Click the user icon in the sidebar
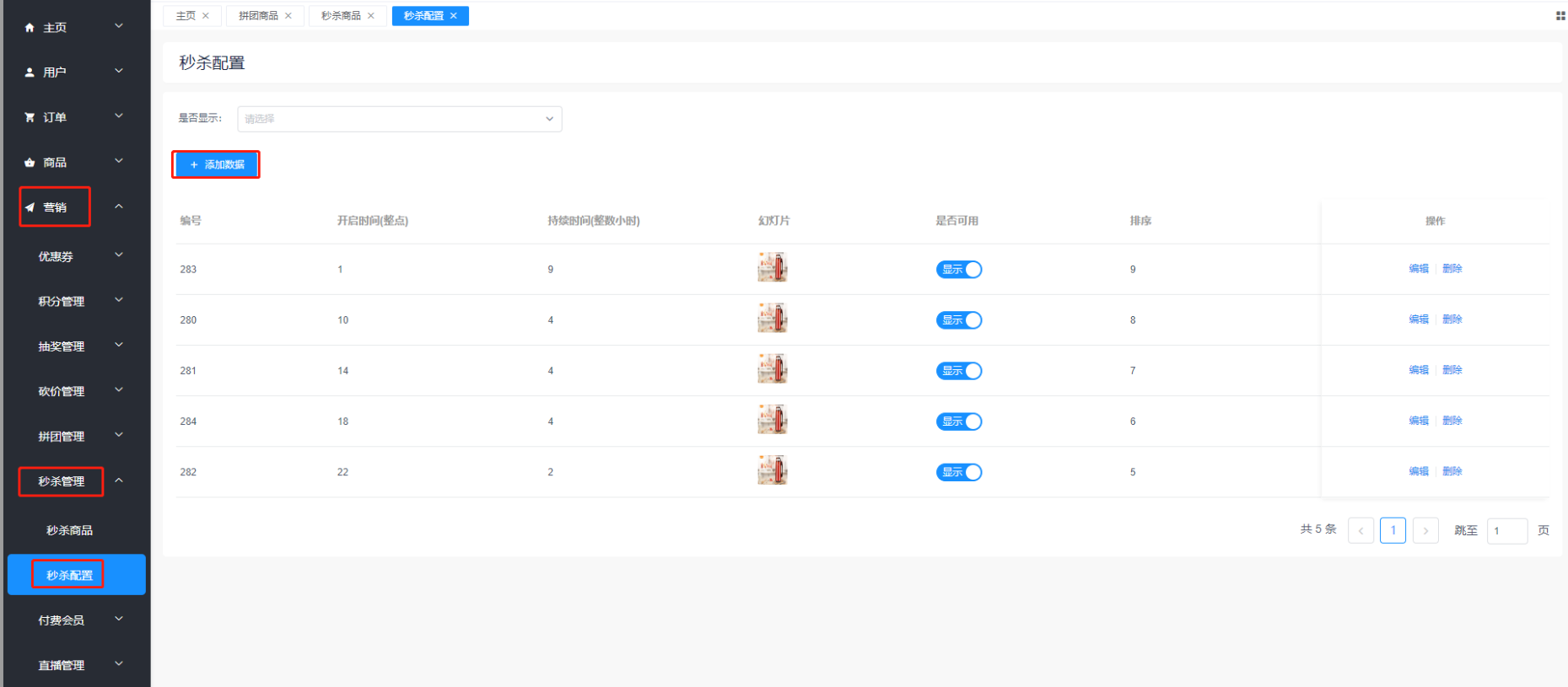Screen dimensions: 1568x687 click(x=30, y=72)
